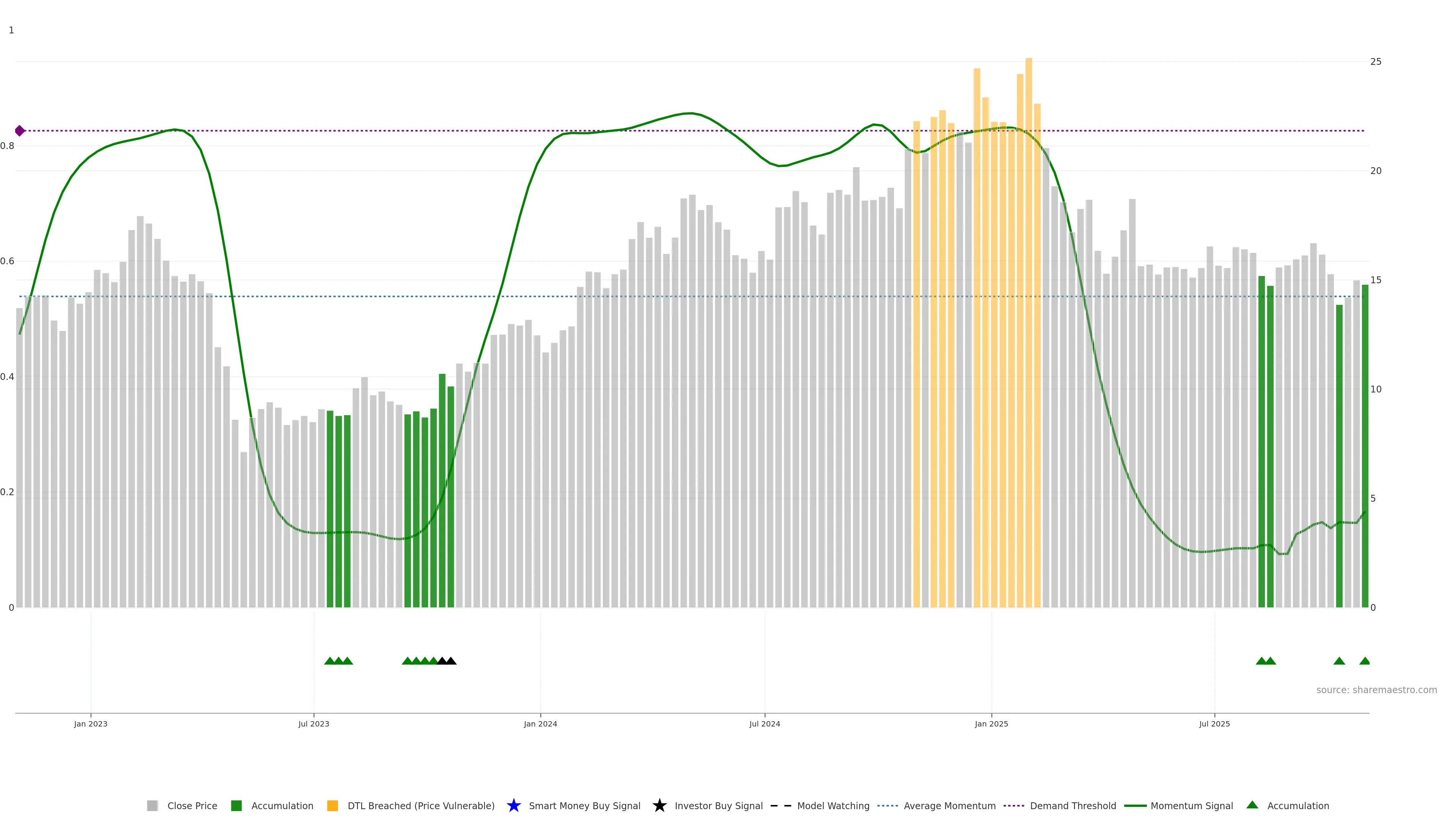The height and width of the screenshot is (819, 1456).
Task: Click the tallest orange price bar
Action: 1028,339
